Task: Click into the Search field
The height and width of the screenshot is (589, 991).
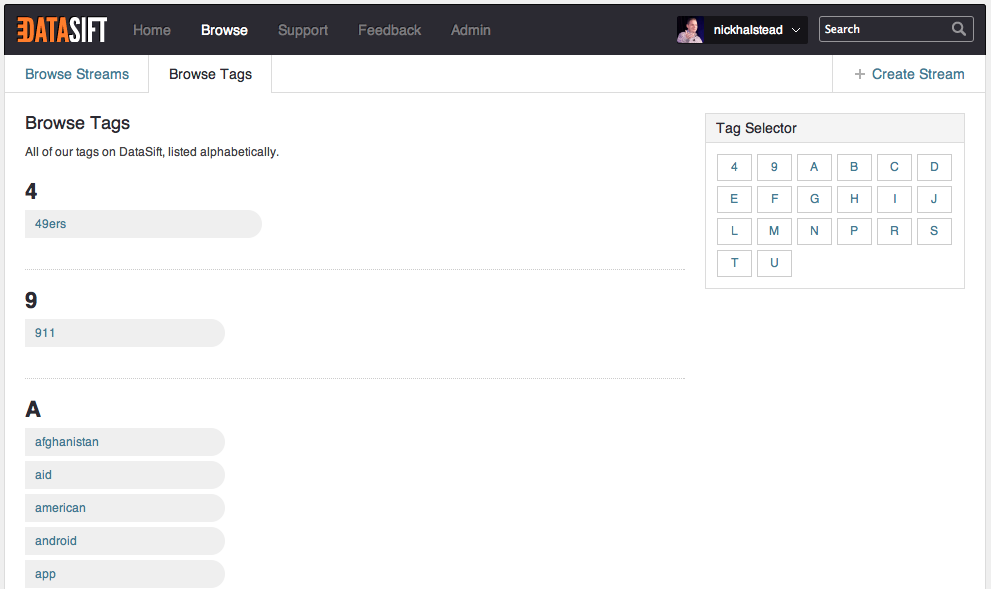Action: (882, 29)
